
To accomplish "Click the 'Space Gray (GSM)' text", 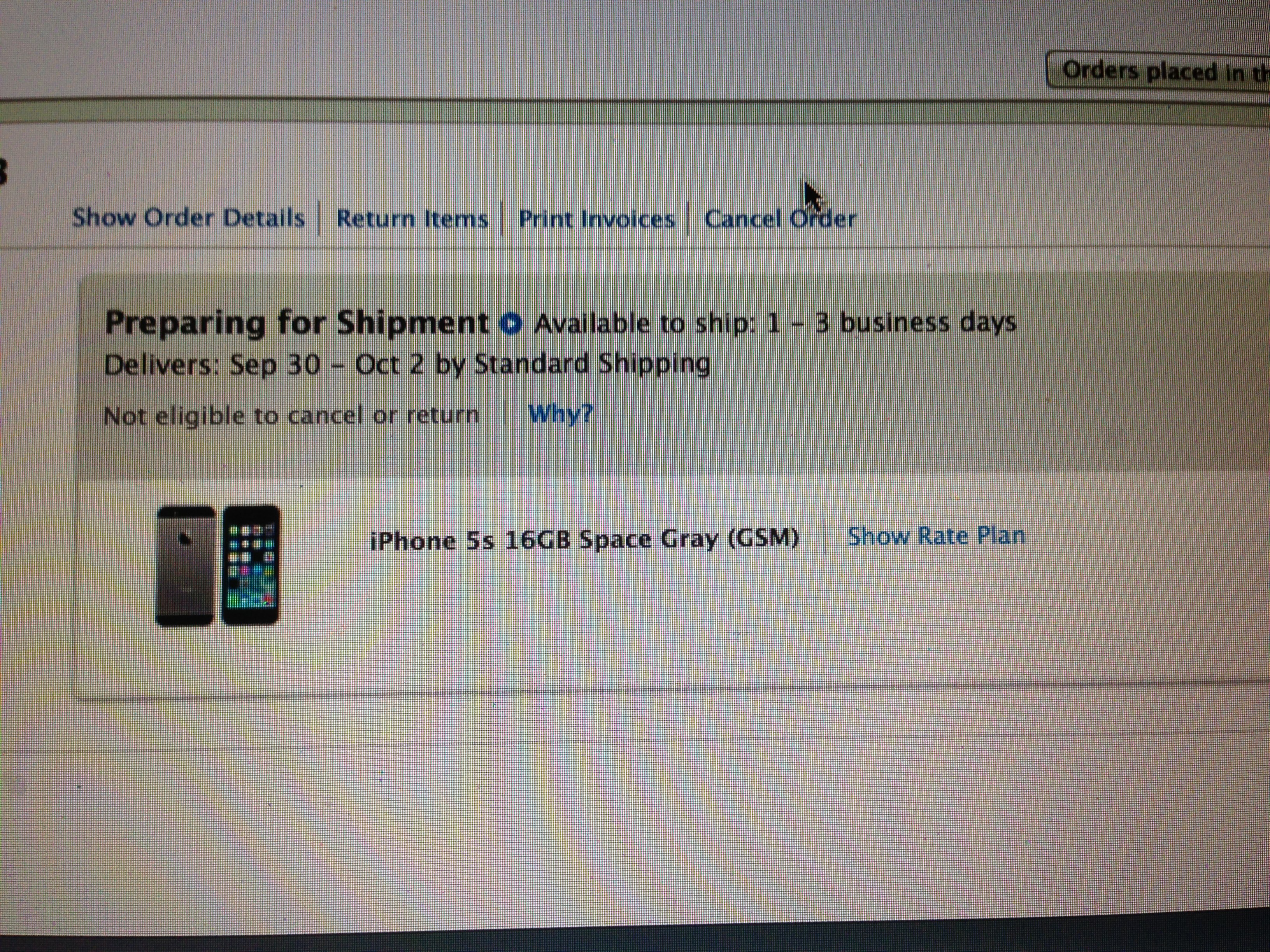I will coord(689,539).
